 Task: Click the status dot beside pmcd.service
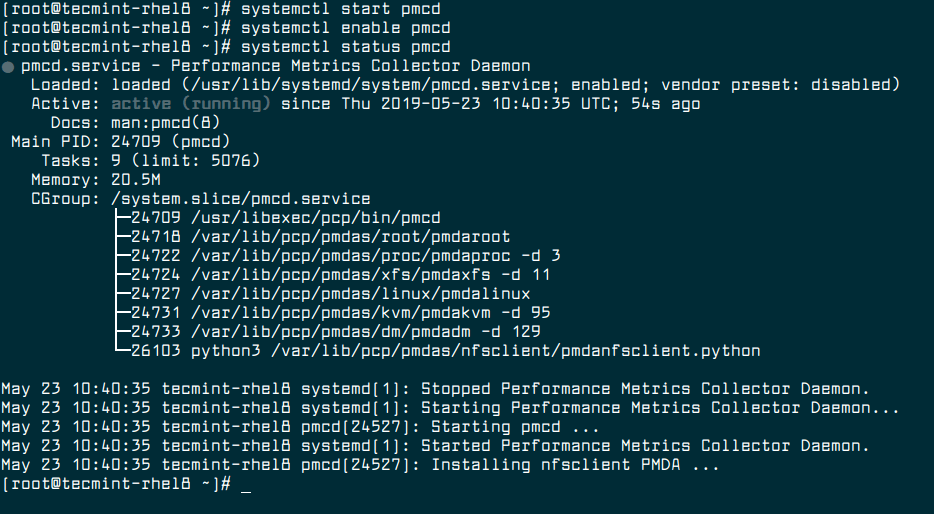pyautogui.click(x=8, y=67)
